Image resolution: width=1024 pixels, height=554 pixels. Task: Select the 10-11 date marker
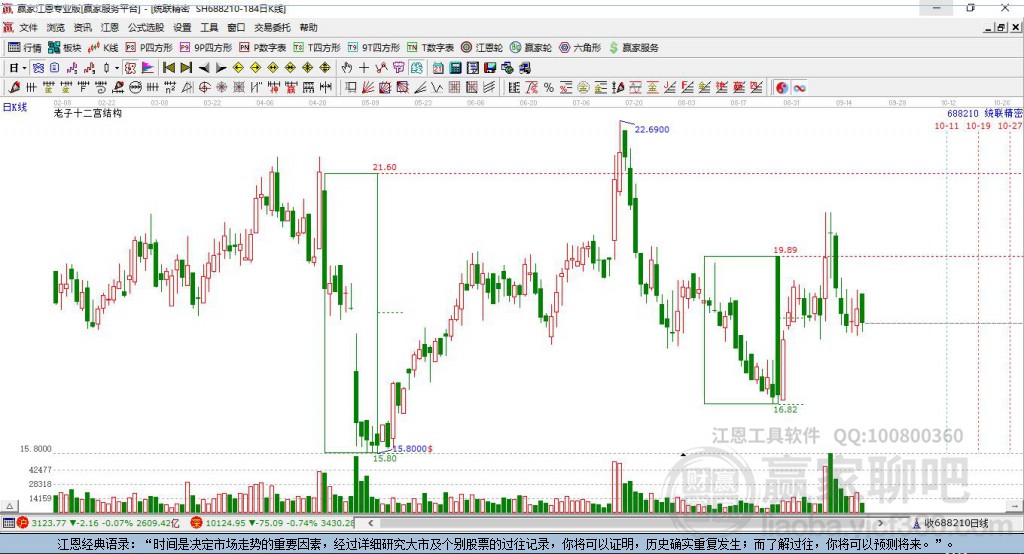[946, 125]
